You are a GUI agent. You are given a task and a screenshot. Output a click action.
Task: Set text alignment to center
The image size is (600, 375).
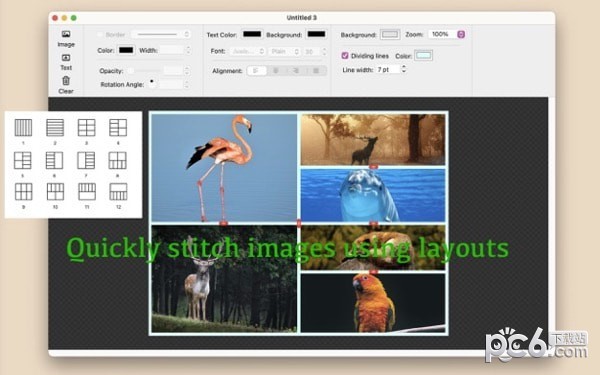pos(276,71)
